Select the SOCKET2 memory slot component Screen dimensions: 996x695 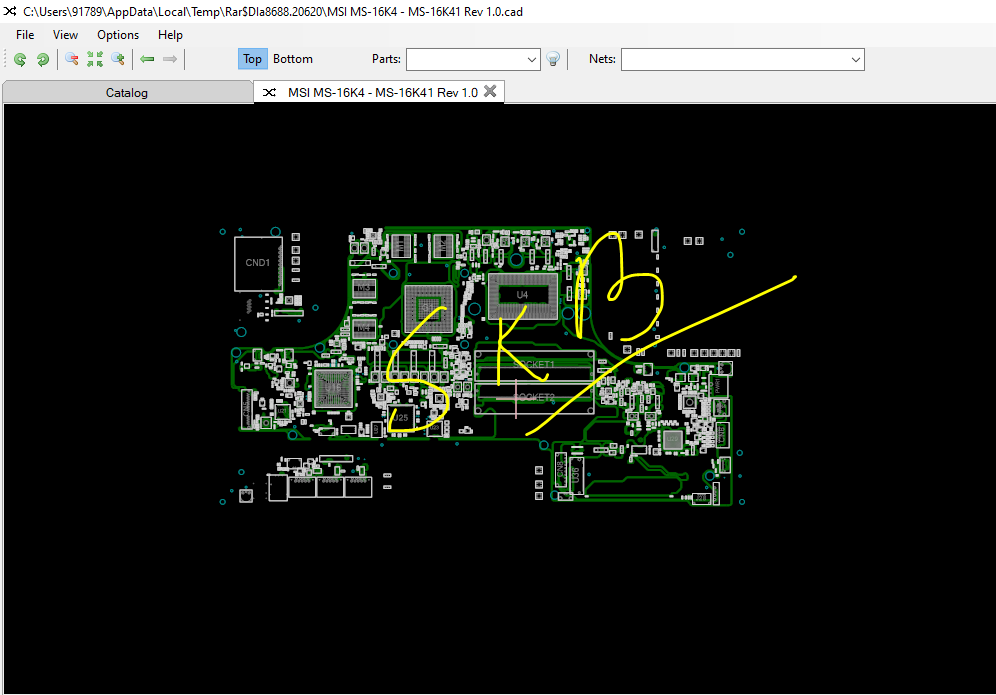point(534,398)
